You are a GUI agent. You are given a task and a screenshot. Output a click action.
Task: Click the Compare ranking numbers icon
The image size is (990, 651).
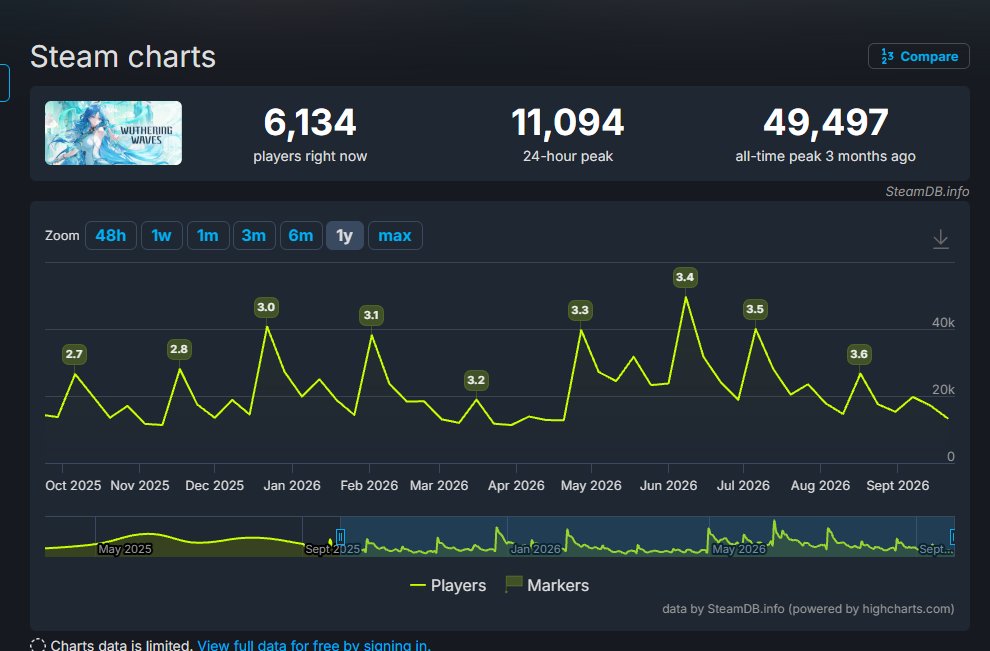887,56
